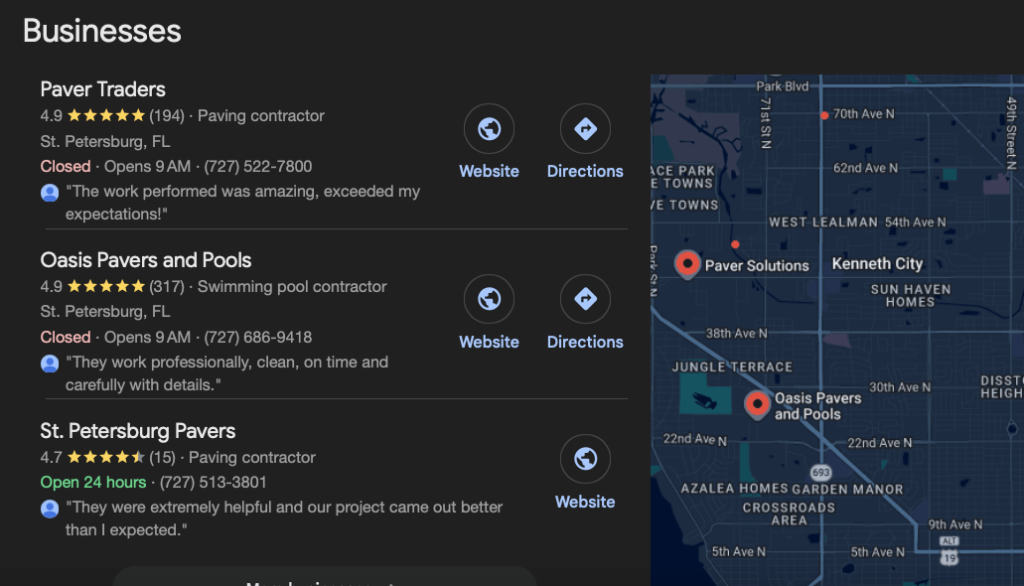Expand the more businesses button
Screen dimensions: 1024x586
323,578
